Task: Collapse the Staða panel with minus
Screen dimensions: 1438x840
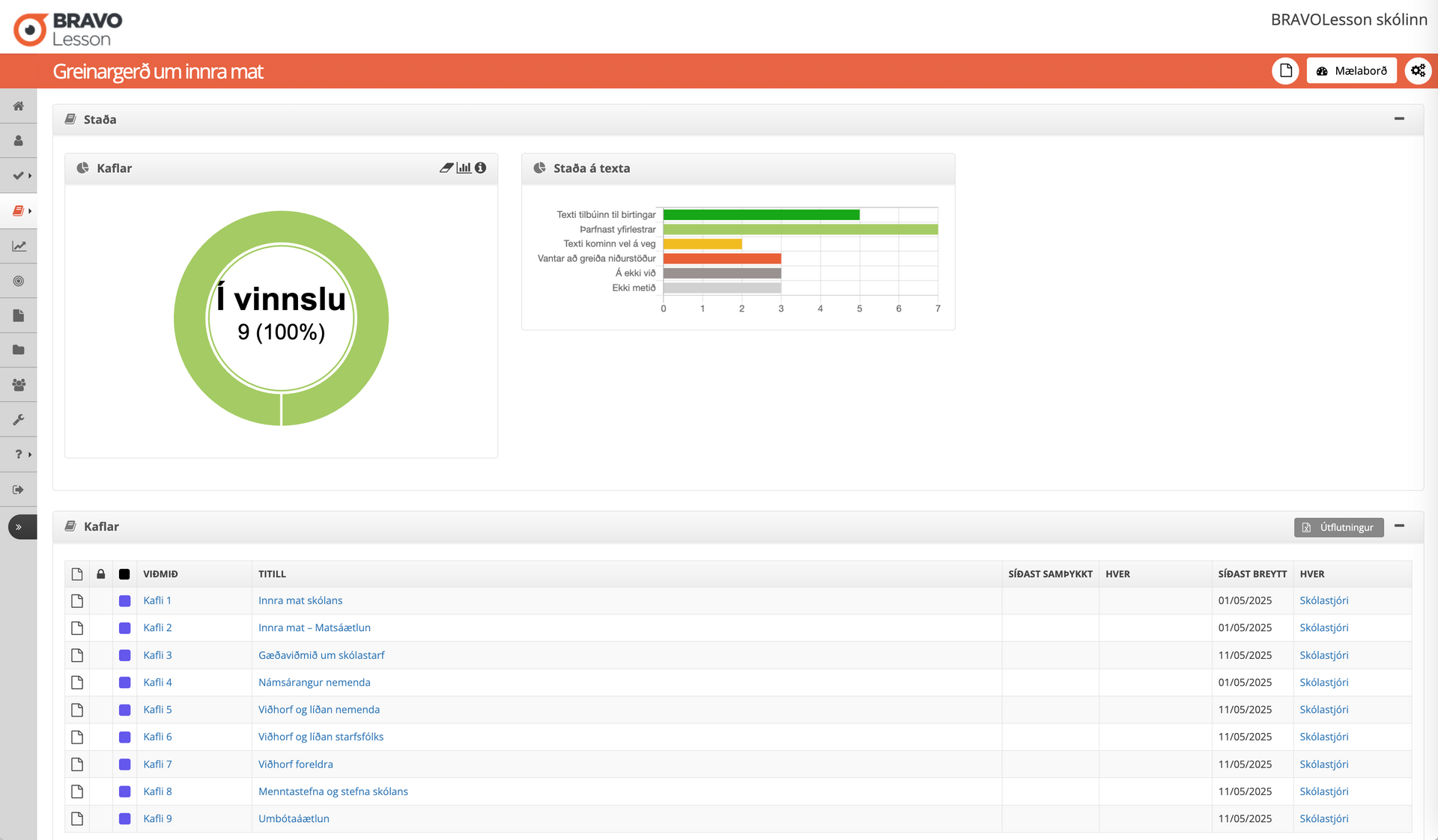Action: (x=1399, y=119)
